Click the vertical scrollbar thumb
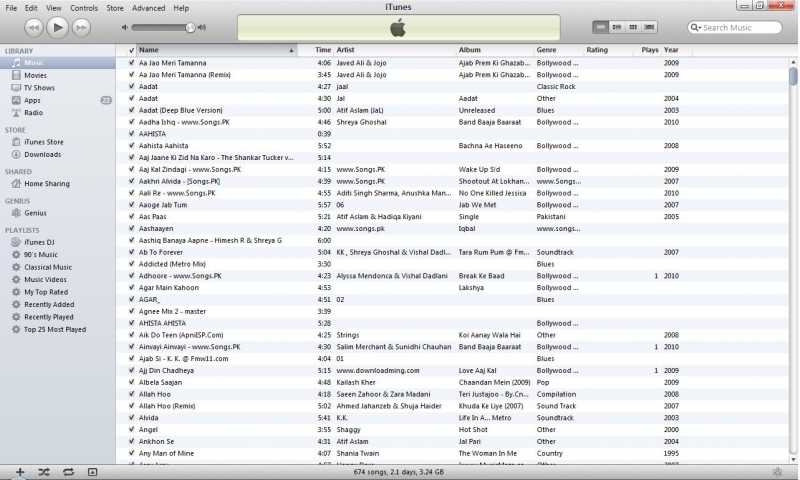800x480 pixels. (x=793, y=75)
